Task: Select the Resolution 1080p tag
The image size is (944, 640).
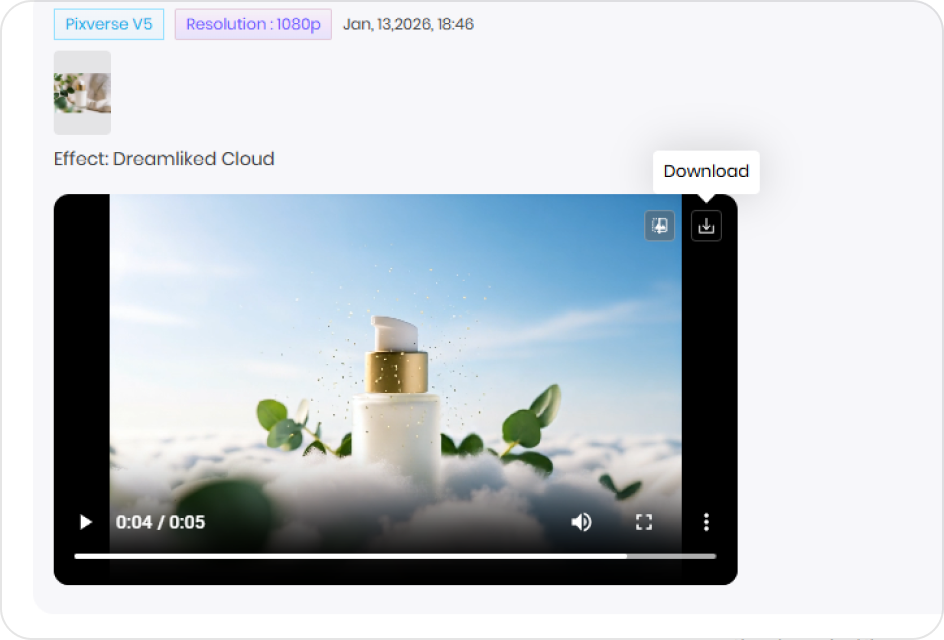Action: click(x=252, y=23)
